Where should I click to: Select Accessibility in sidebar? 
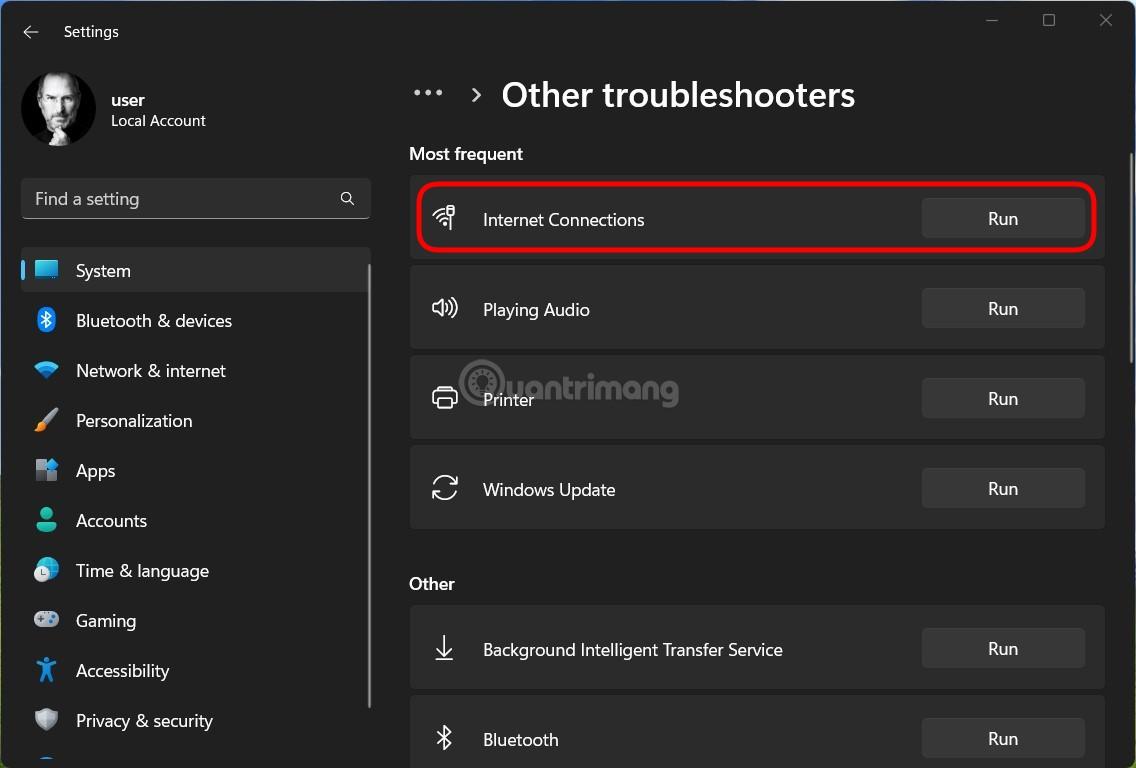tap(196, 670)
